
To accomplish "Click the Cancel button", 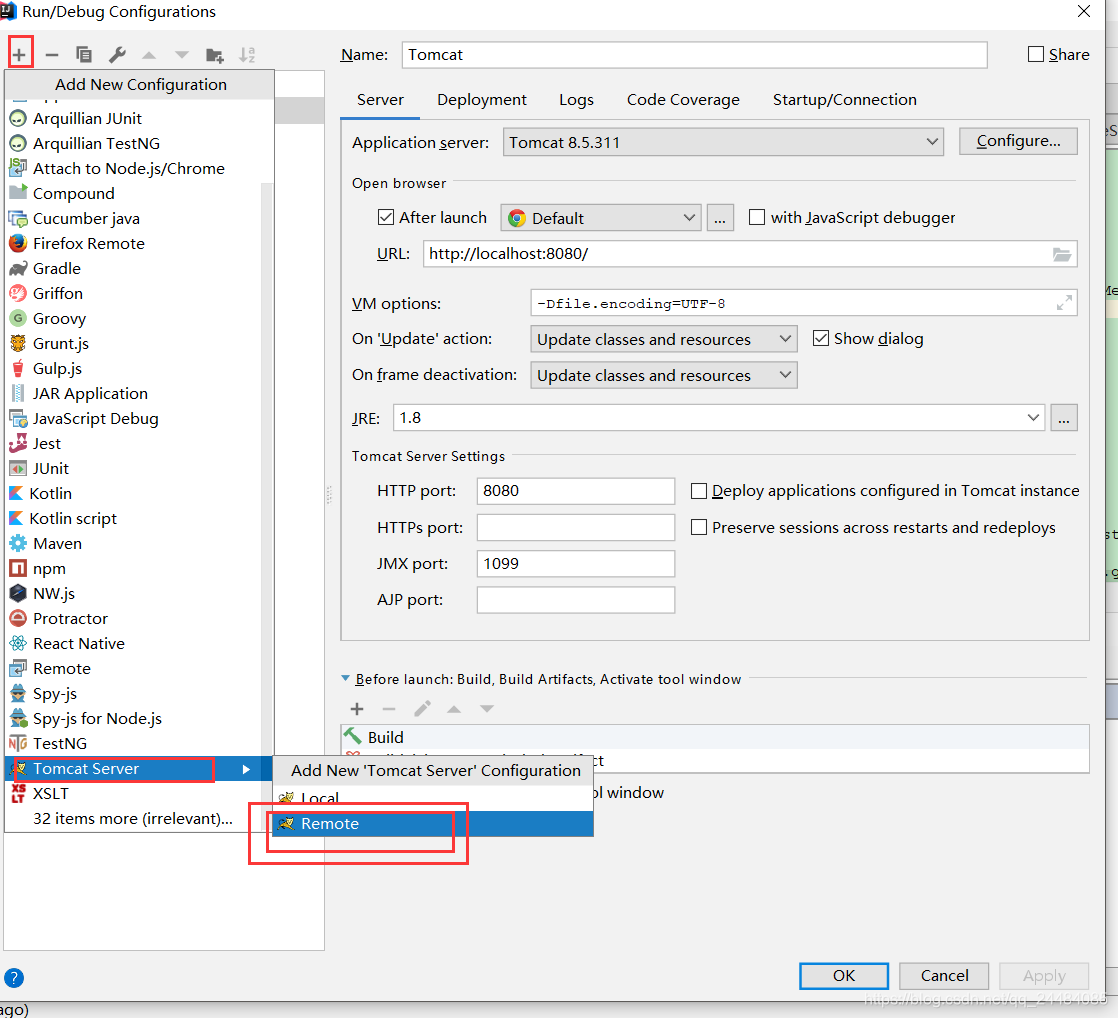I will click(x=944, y=975).
